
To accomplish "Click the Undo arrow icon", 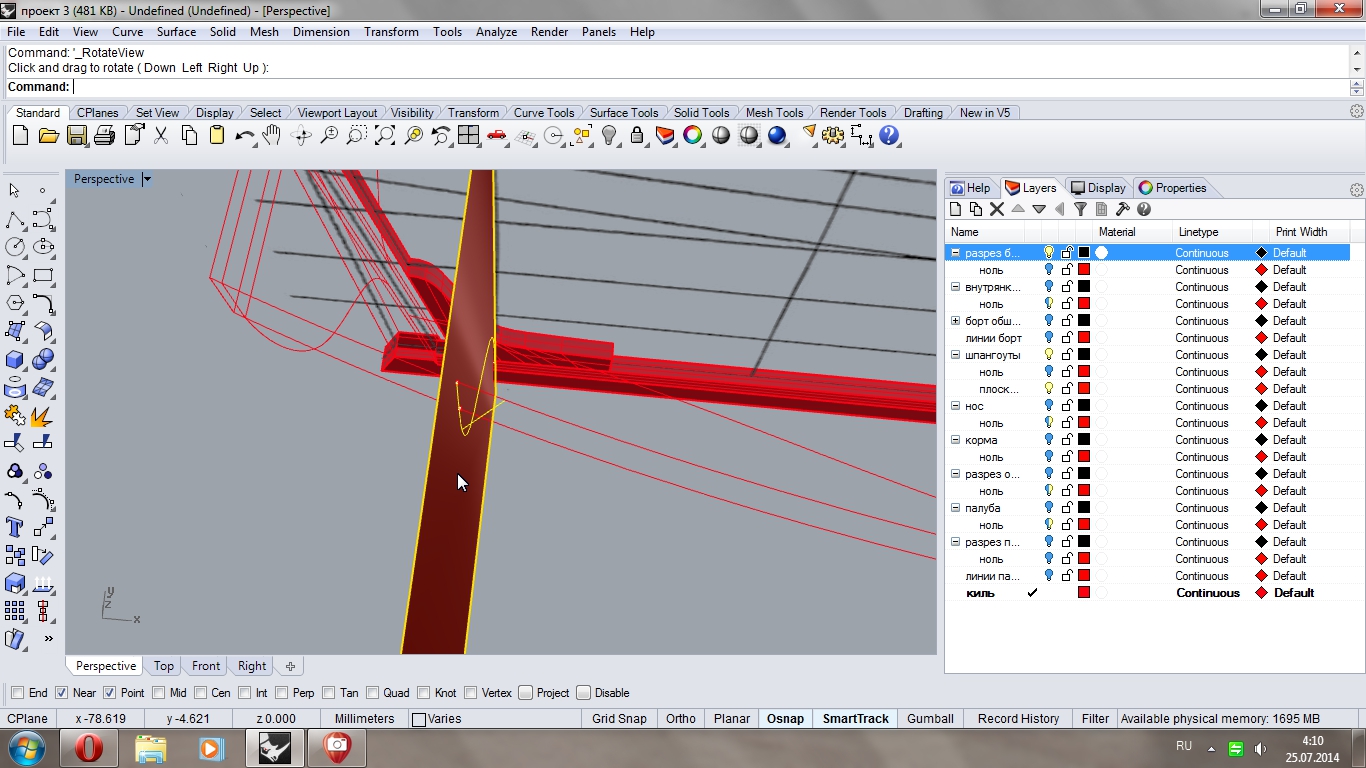I will pyautogui.click(x=244, y=135).
